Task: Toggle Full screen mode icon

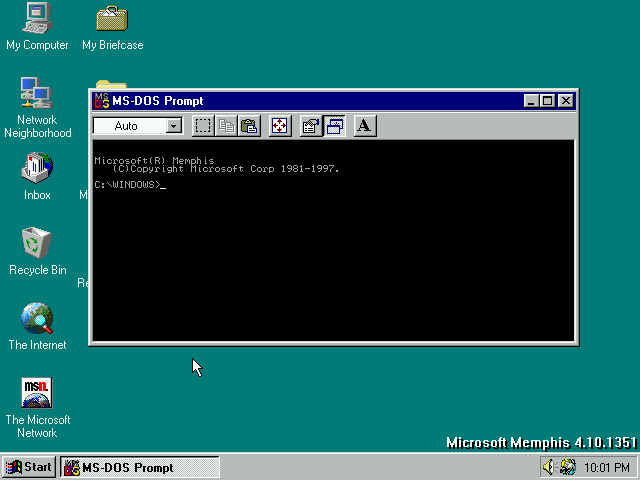Action: tap(280, 126)
